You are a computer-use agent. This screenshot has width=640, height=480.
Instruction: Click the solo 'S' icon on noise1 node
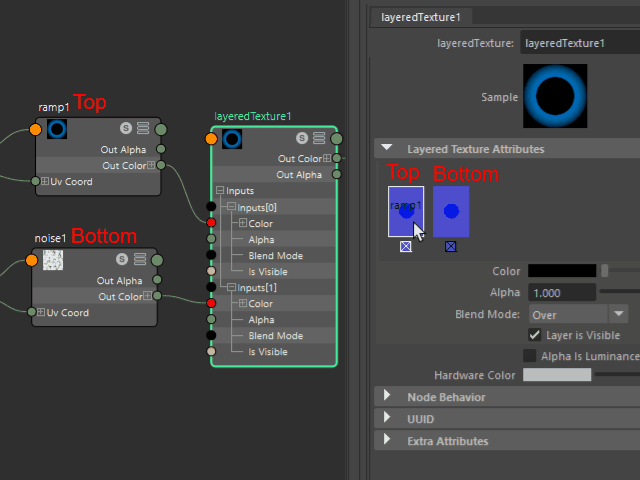tap(121, 259)
